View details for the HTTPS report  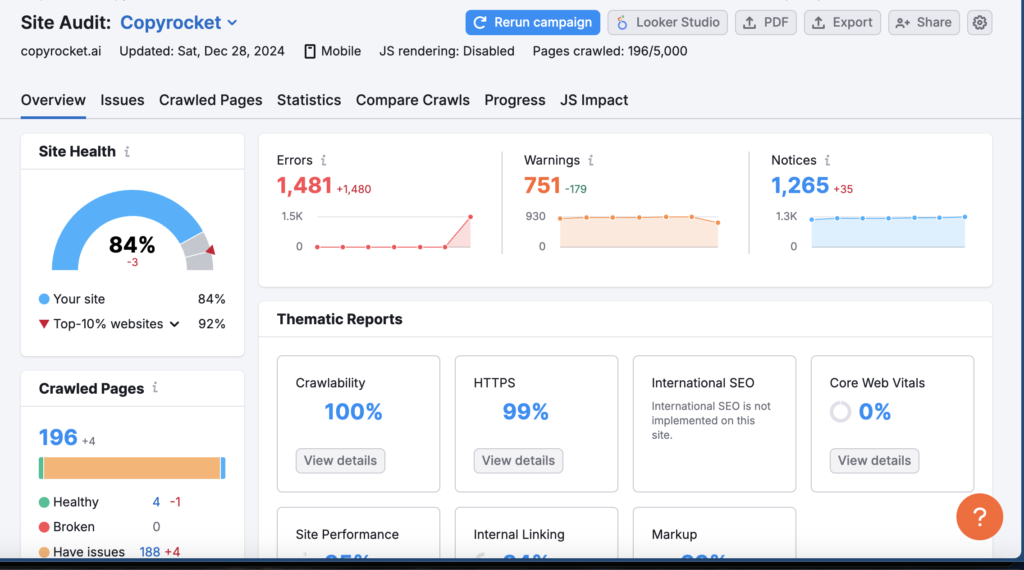click(518, 461)
